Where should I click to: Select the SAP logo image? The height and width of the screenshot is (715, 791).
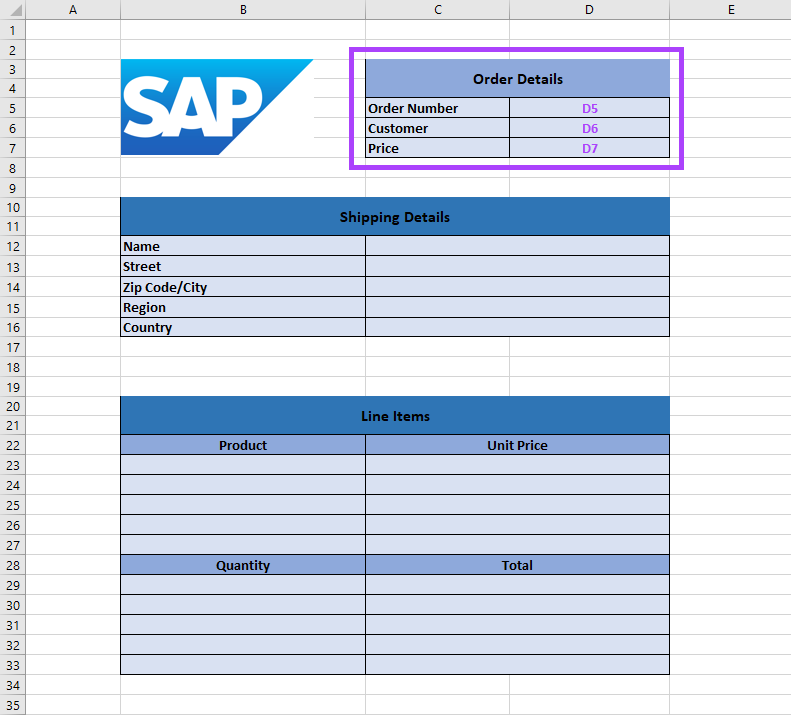[x=217, y=107]
